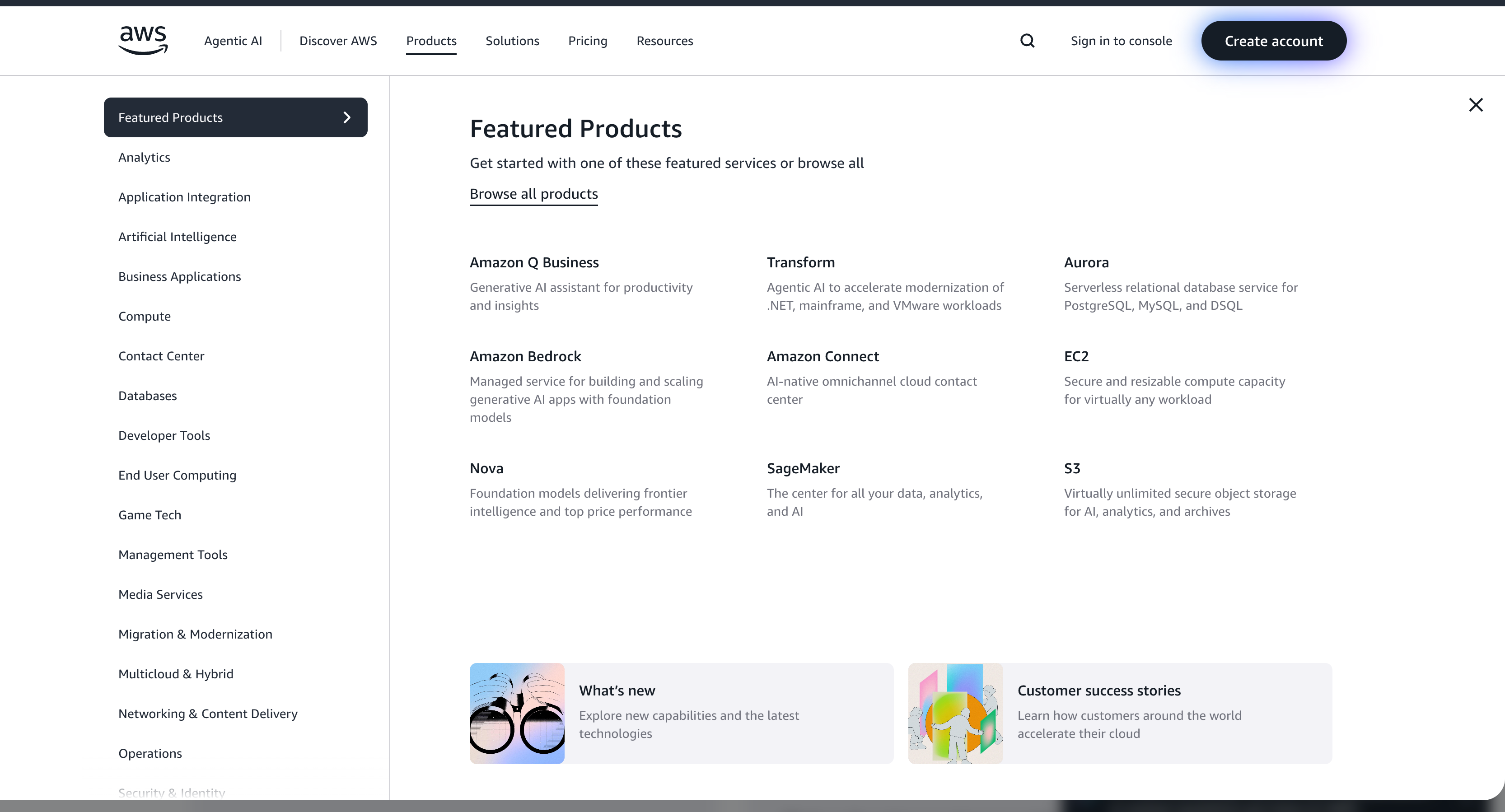Select the Databases category
The height and width of the screenshot is (812, 1505).
(148, 396)
